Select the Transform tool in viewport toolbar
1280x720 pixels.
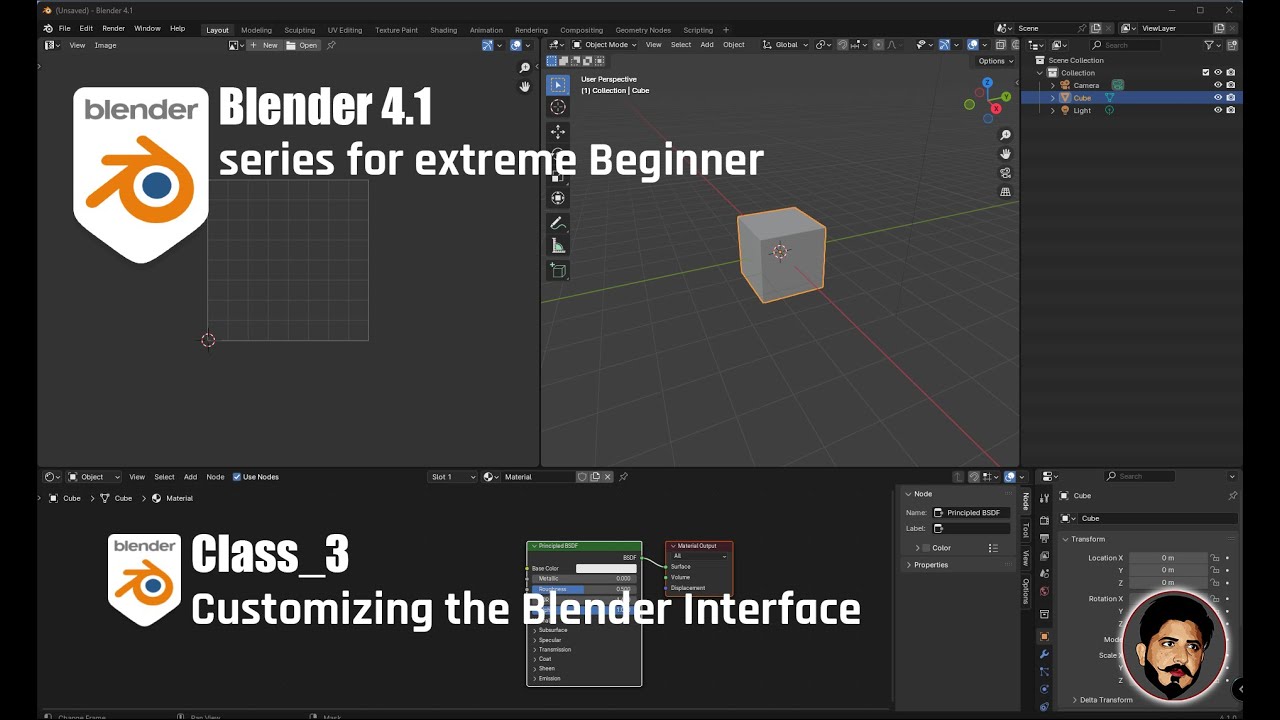(x=558, y=198)
